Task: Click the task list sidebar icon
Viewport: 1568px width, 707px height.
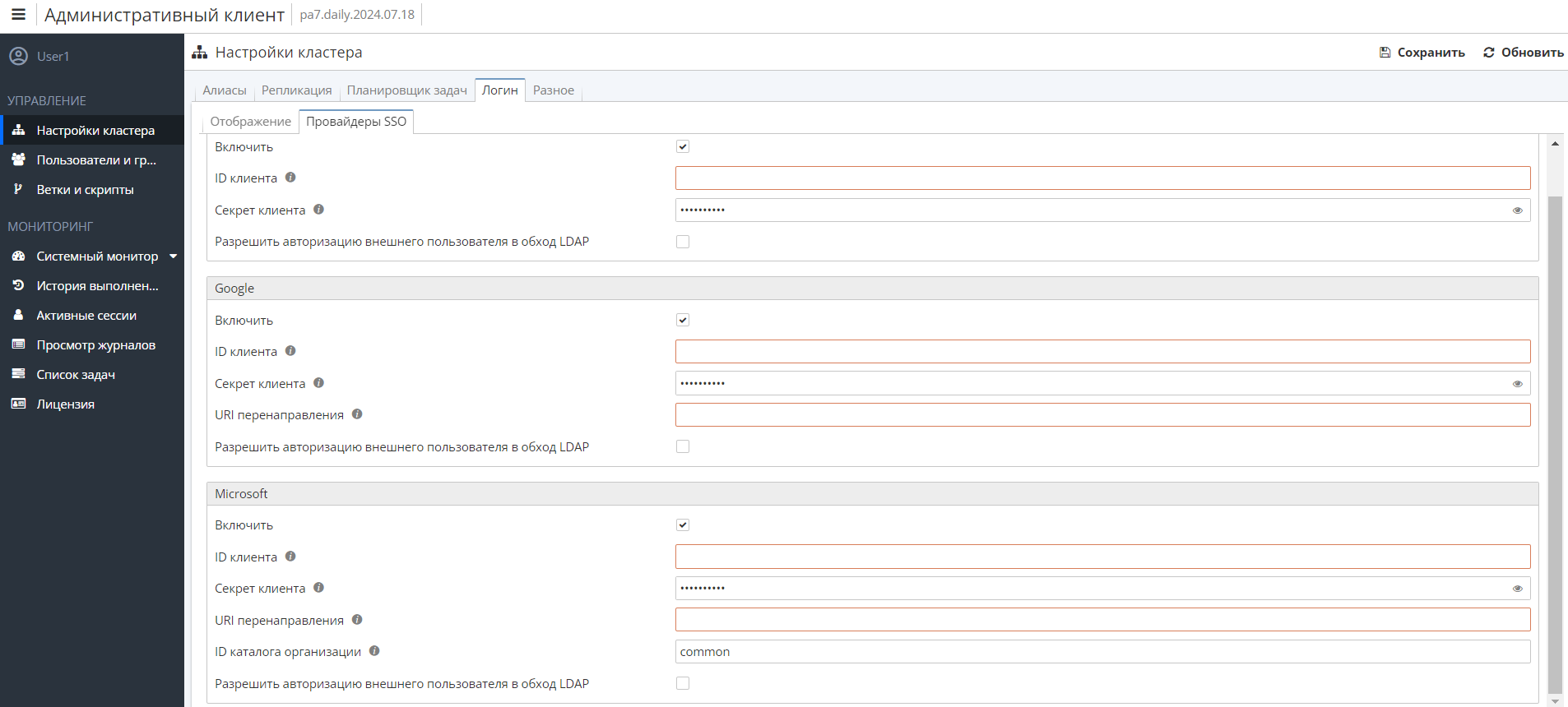Action: tap(18, 374)
